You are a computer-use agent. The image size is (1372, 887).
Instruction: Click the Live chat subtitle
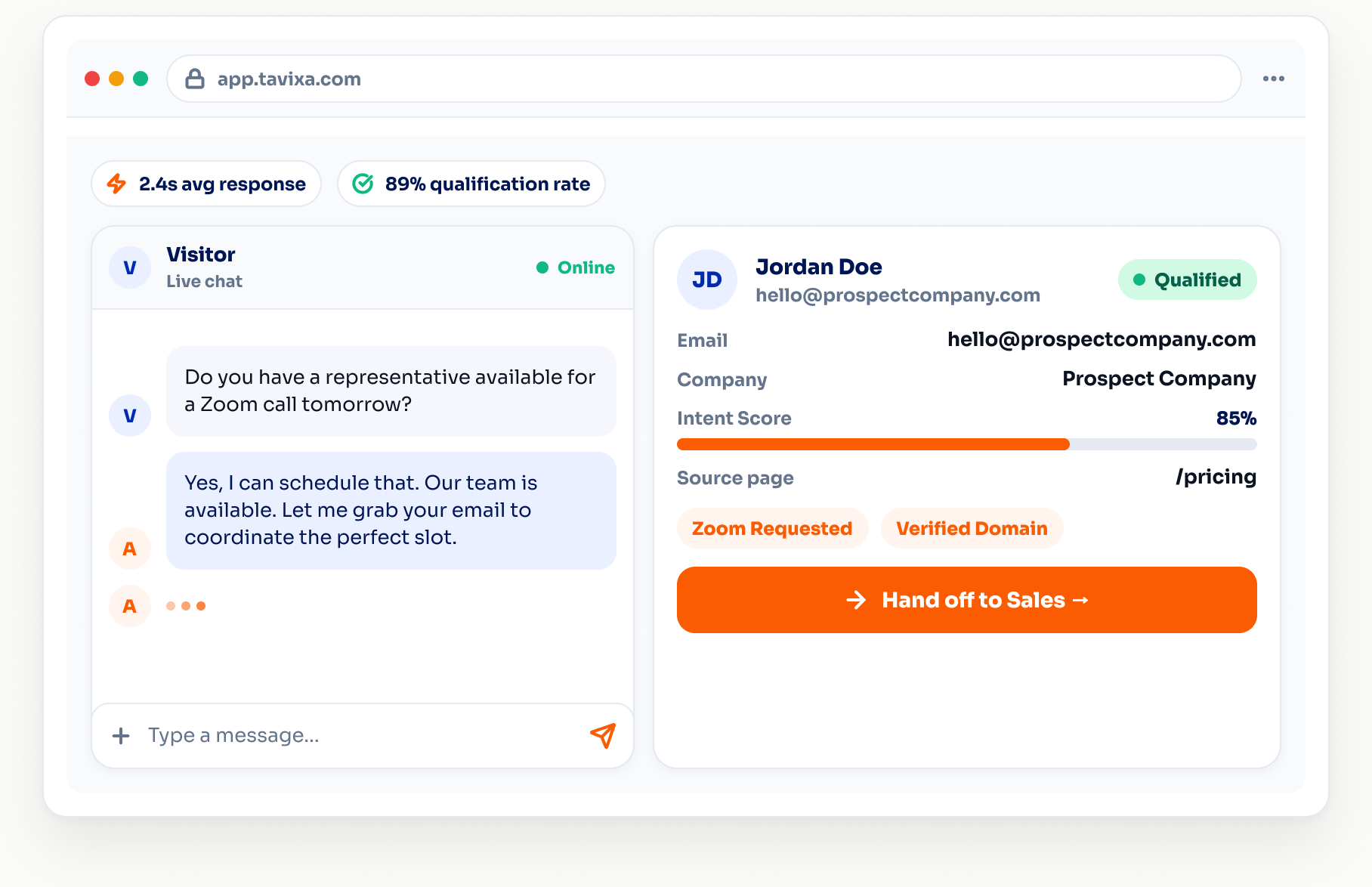coord(204,281)
